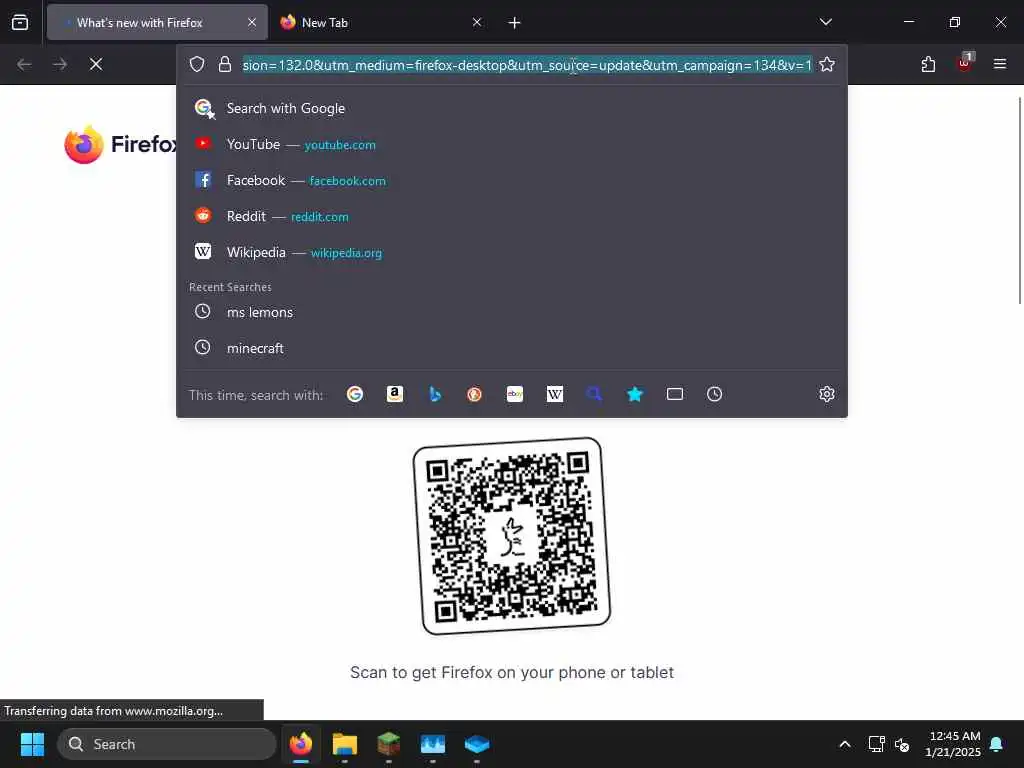Image resolution: width=1024 pixels, height=768 pixels.
Task: Select the blue magnifier search engine
Action: [594, 394]
